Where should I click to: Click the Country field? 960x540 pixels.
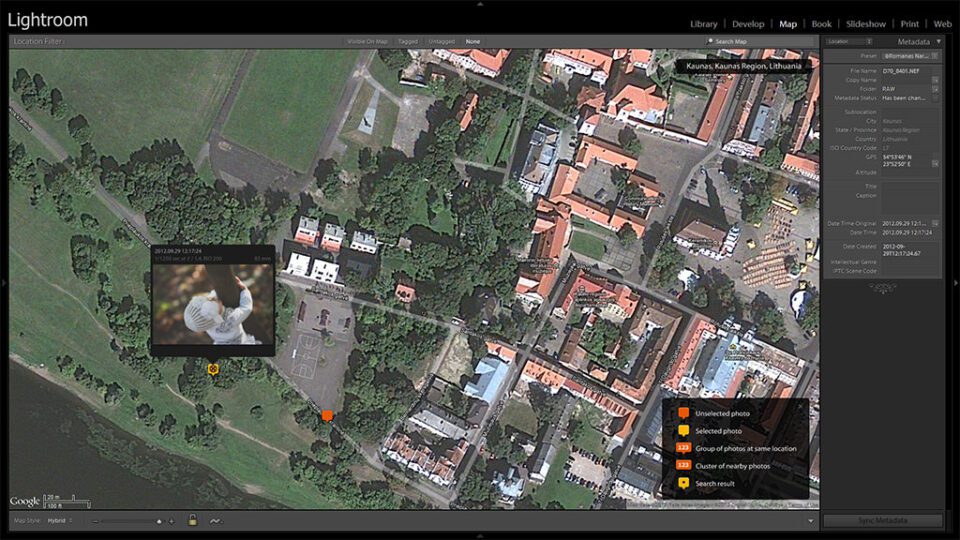click(910, 139)
